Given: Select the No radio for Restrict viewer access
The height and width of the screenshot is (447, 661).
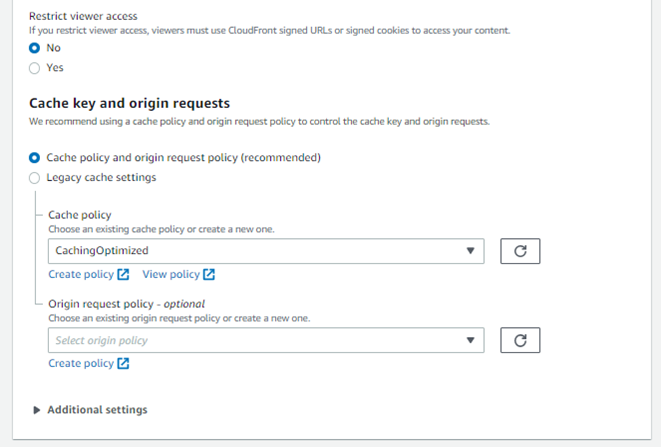Looking at the screenshot, I should [35, 47].
